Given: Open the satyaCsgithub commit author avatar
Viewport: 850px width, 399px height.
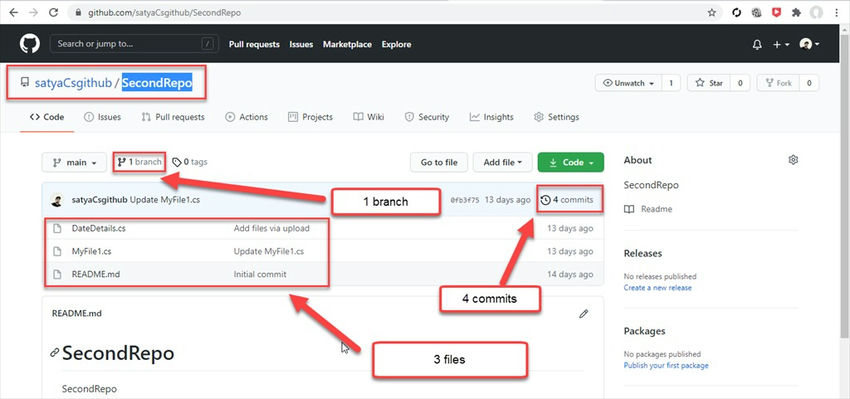Looking at the screenshot, I should (56, 200).
